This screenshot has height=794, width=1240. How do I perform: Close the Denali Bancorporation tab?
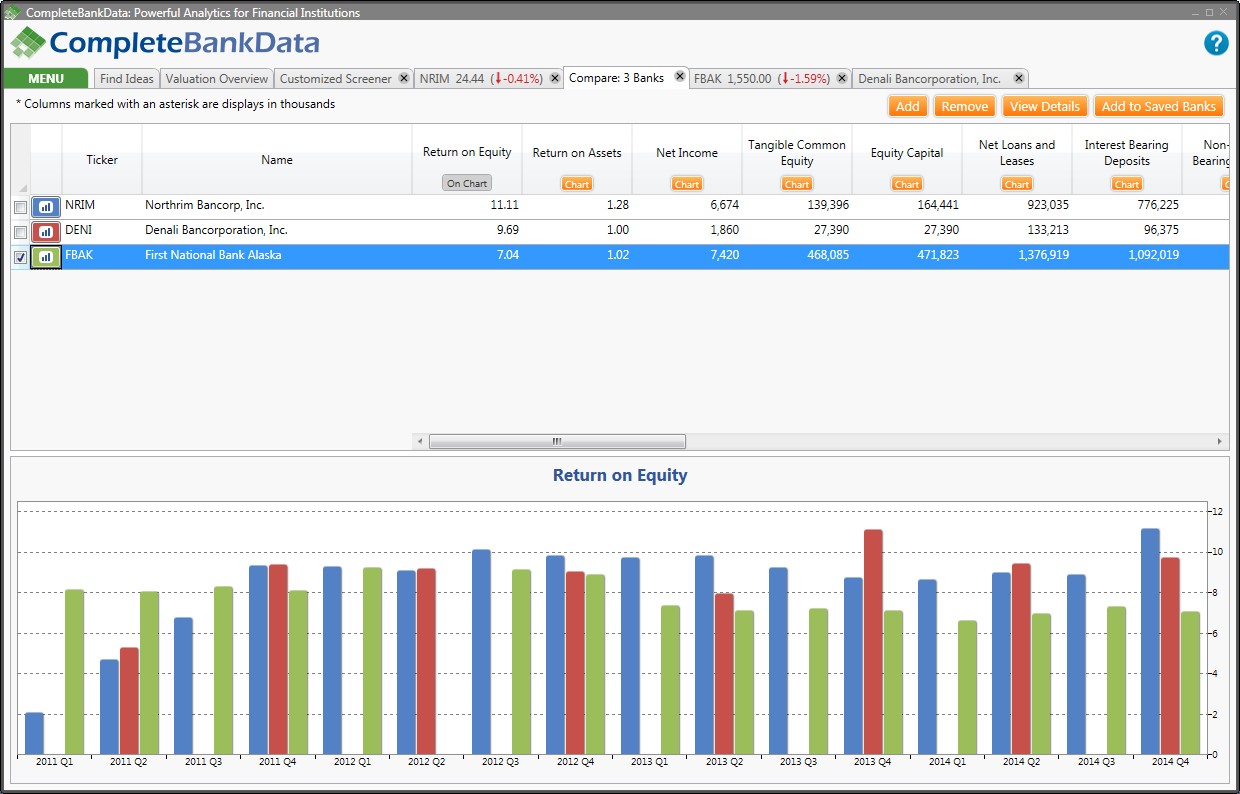coord(1018,78)
